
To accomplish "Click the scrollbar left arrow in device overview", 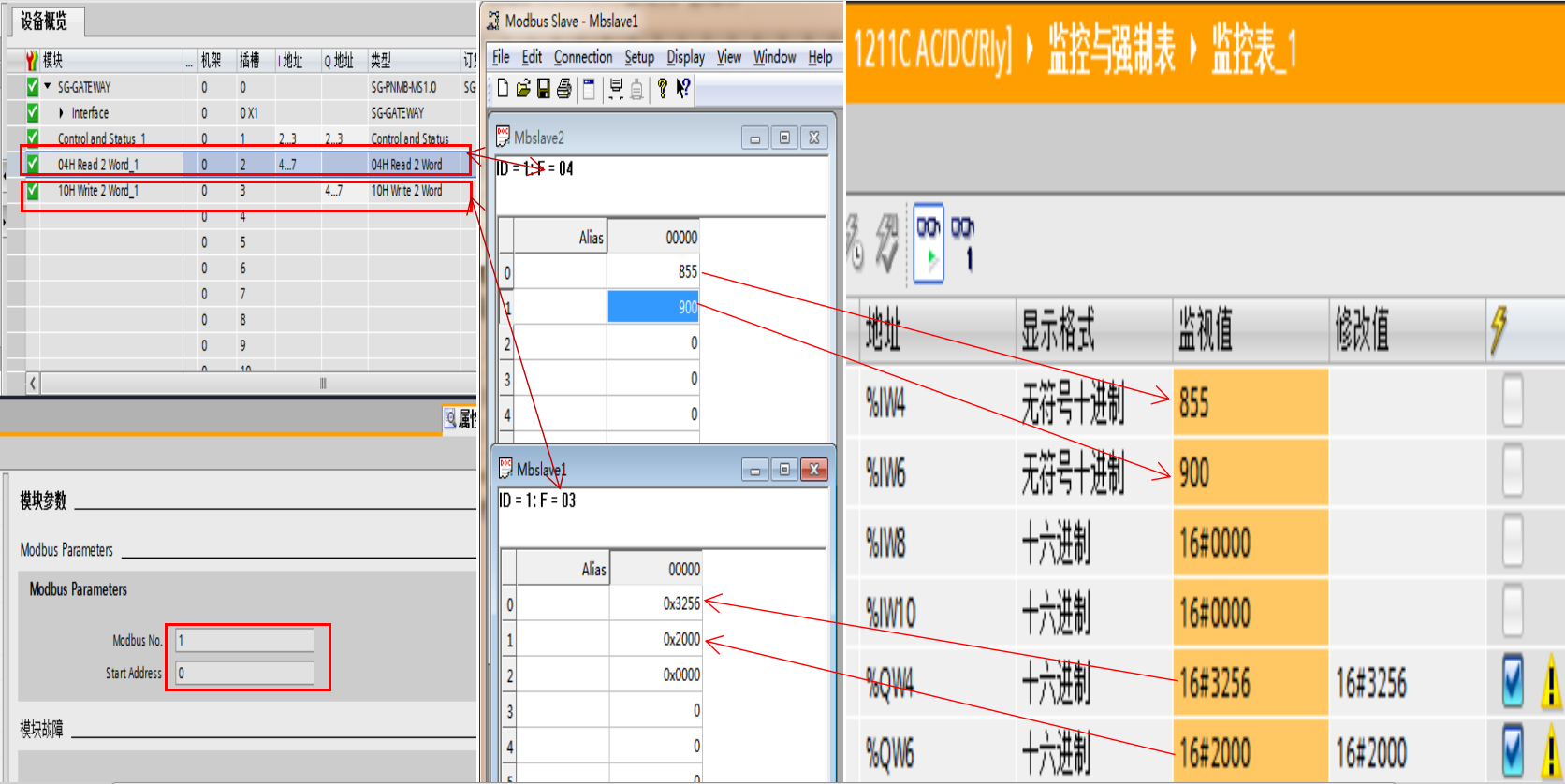I will [x=33, y=383].
